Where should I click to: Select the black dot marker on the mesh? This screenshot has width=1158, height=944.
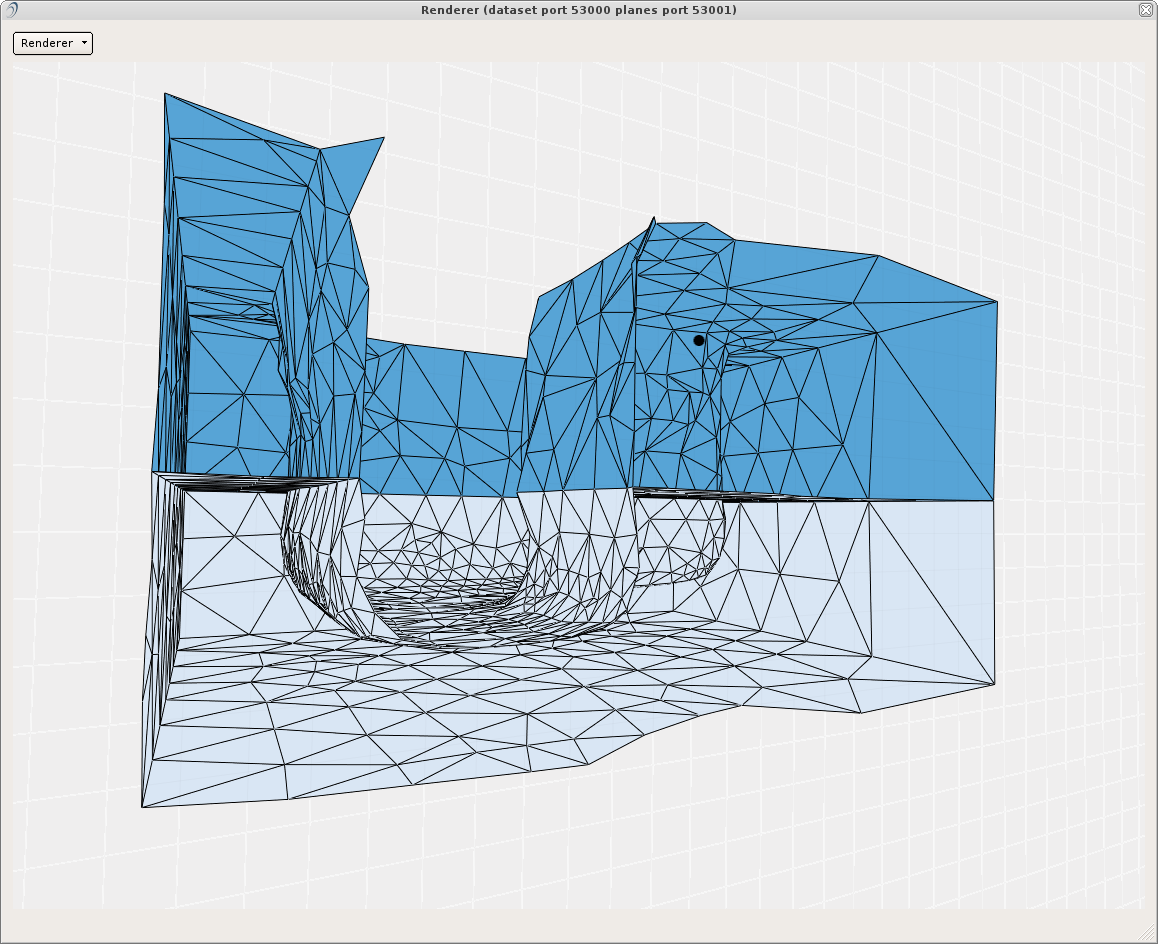pyautogui.click(x=699, y=341)
